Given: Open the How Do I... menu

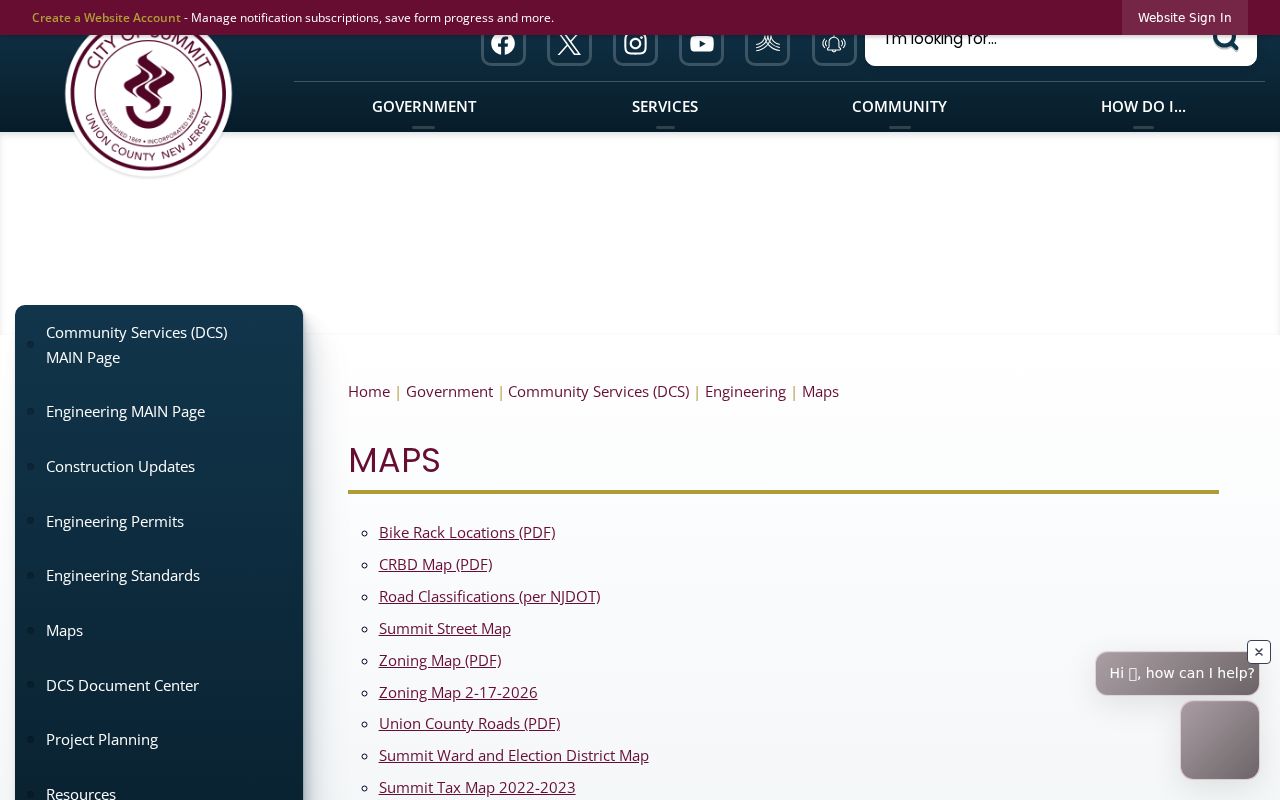Looking at the screenshot, I should pyautogui.click(x=1143, y=107).
